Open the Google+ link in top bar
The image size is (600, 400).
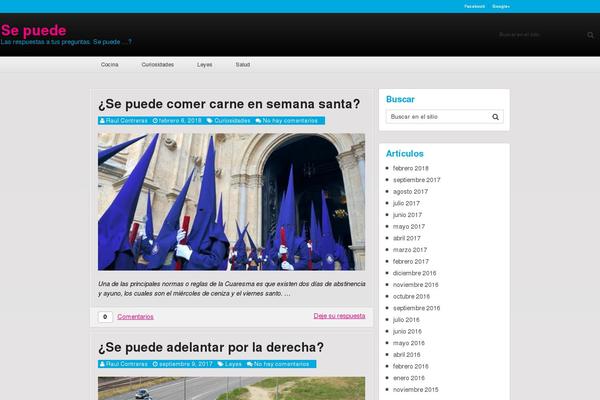tap(501, 7)
